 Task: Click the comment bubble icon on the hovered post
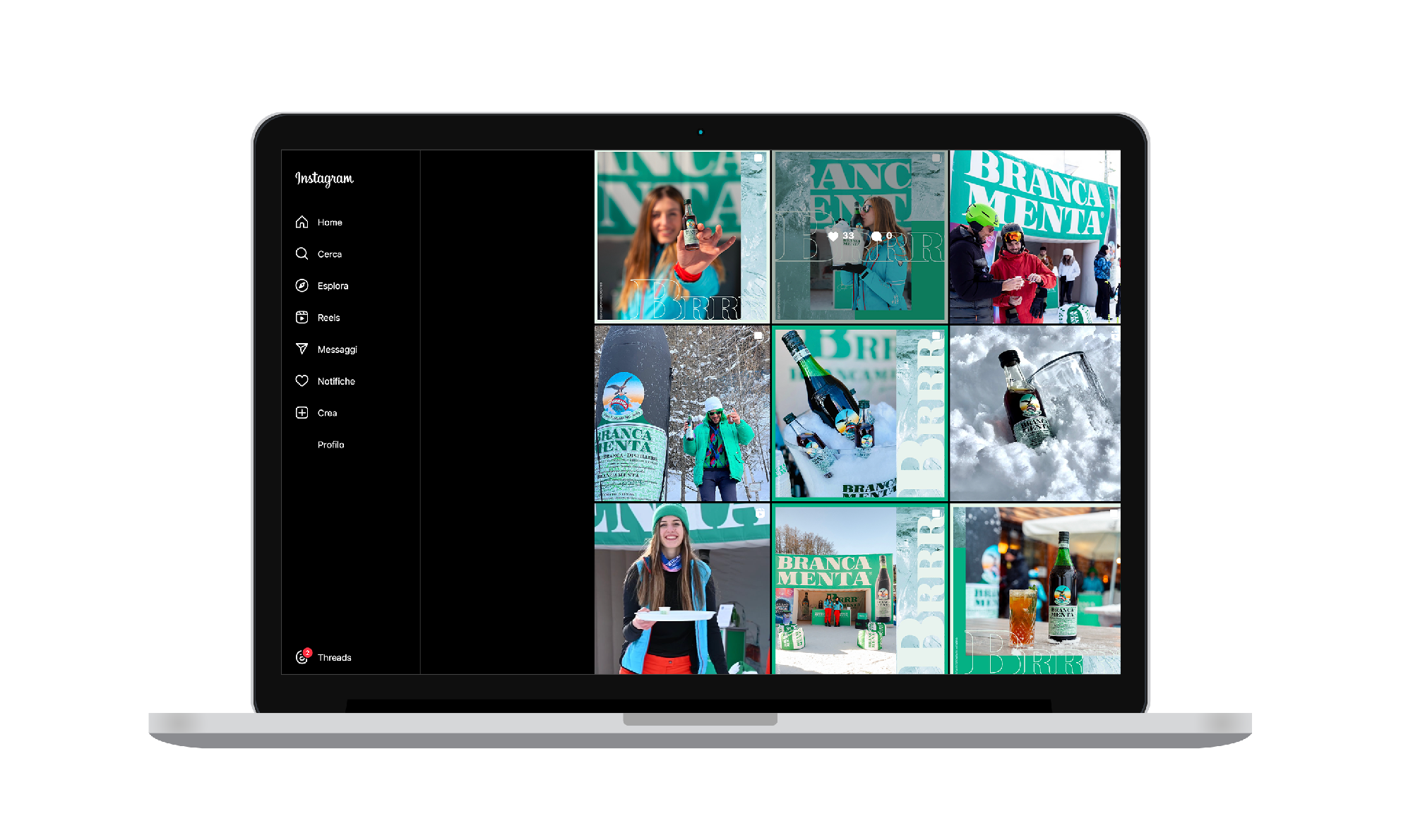pos(876,236)
